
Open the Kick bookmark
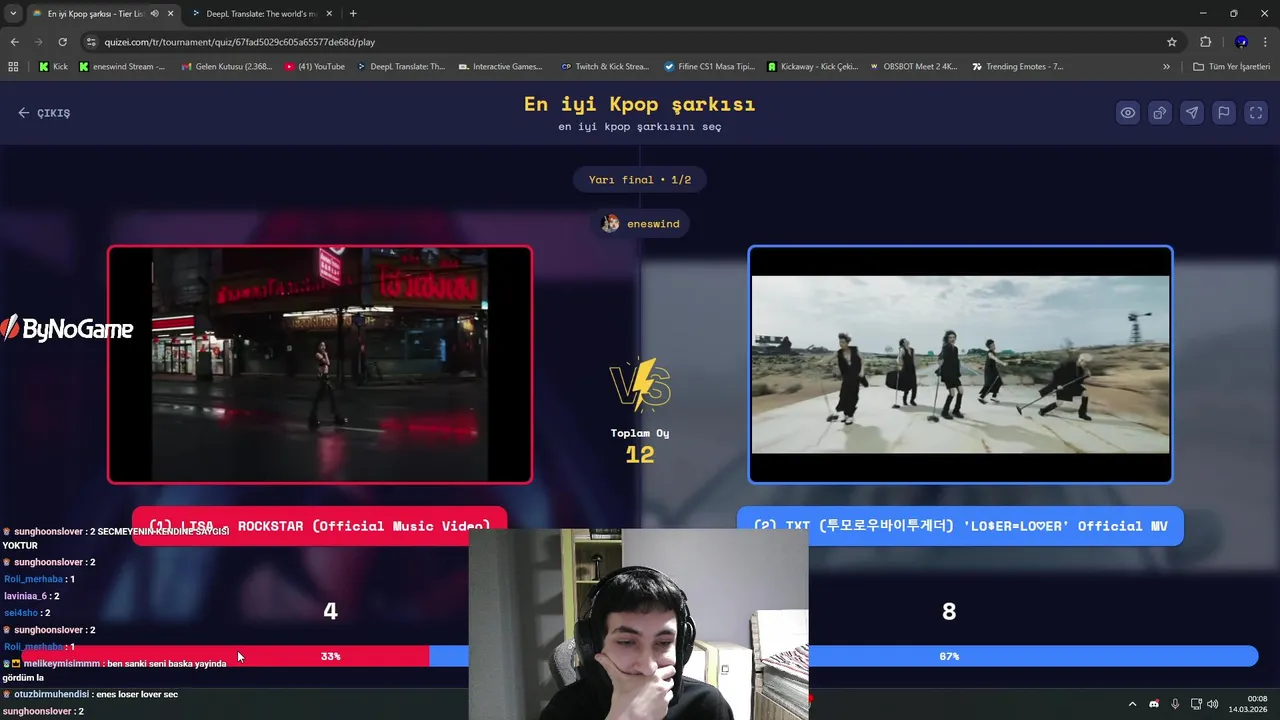53,67
